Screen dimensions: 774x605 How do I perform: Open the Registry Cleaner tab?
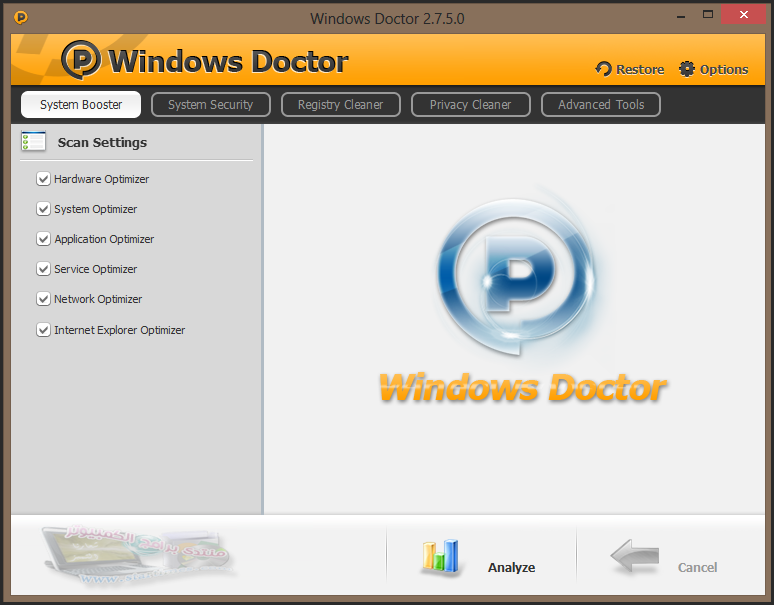click(x=341, y=105)
